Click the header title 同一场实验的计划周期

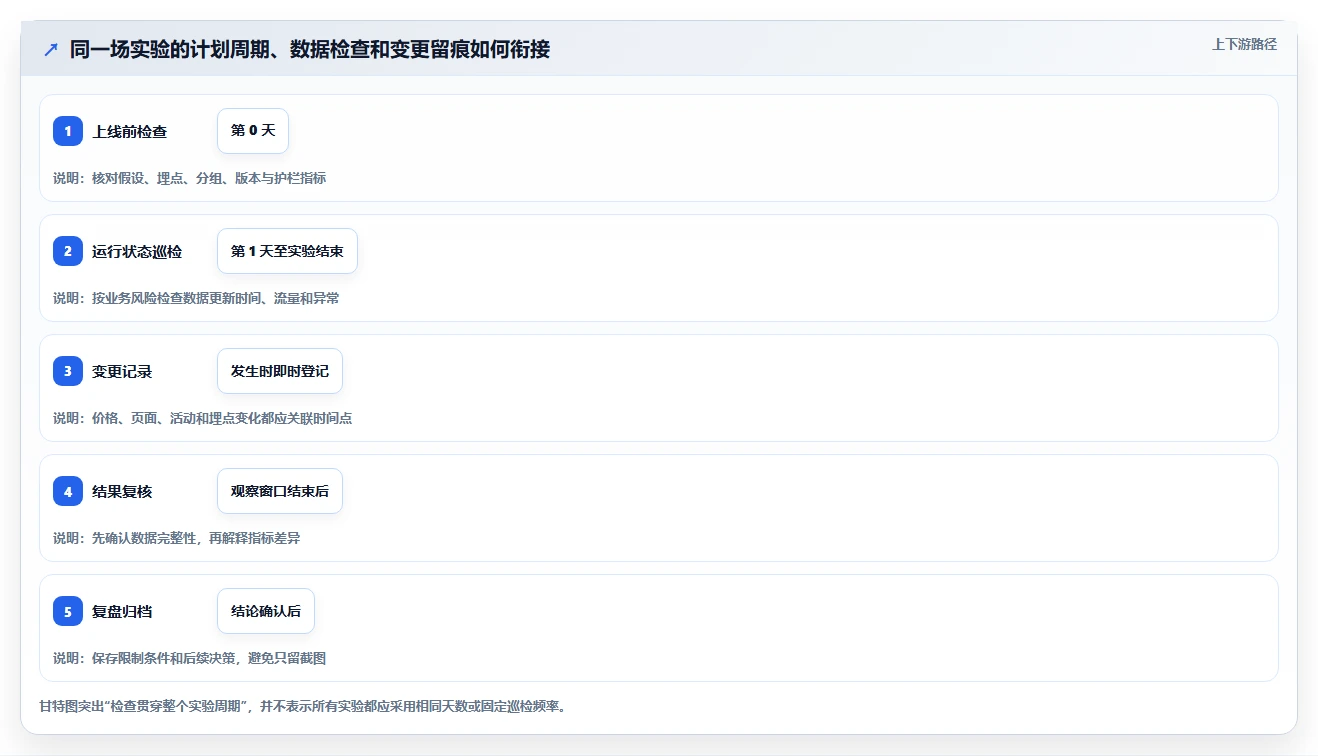(310, 49)
